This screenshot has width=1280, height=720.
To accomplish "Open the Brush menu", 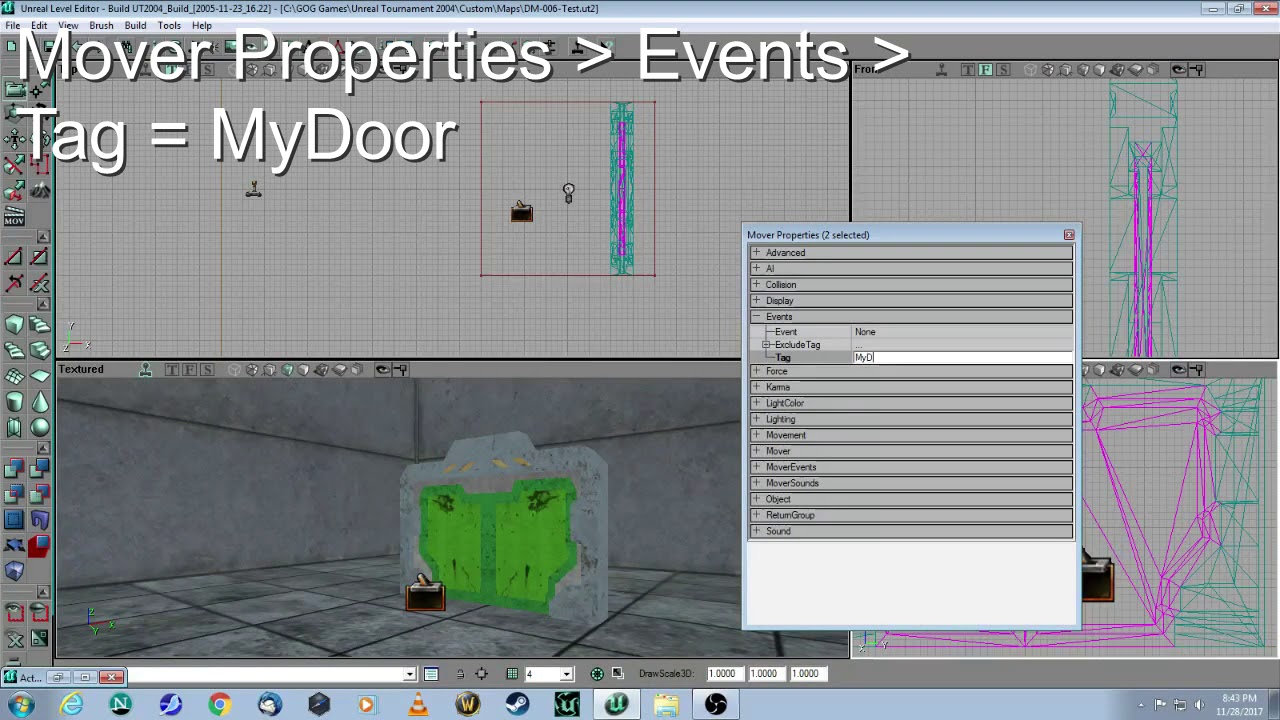I will pos(101,25).
